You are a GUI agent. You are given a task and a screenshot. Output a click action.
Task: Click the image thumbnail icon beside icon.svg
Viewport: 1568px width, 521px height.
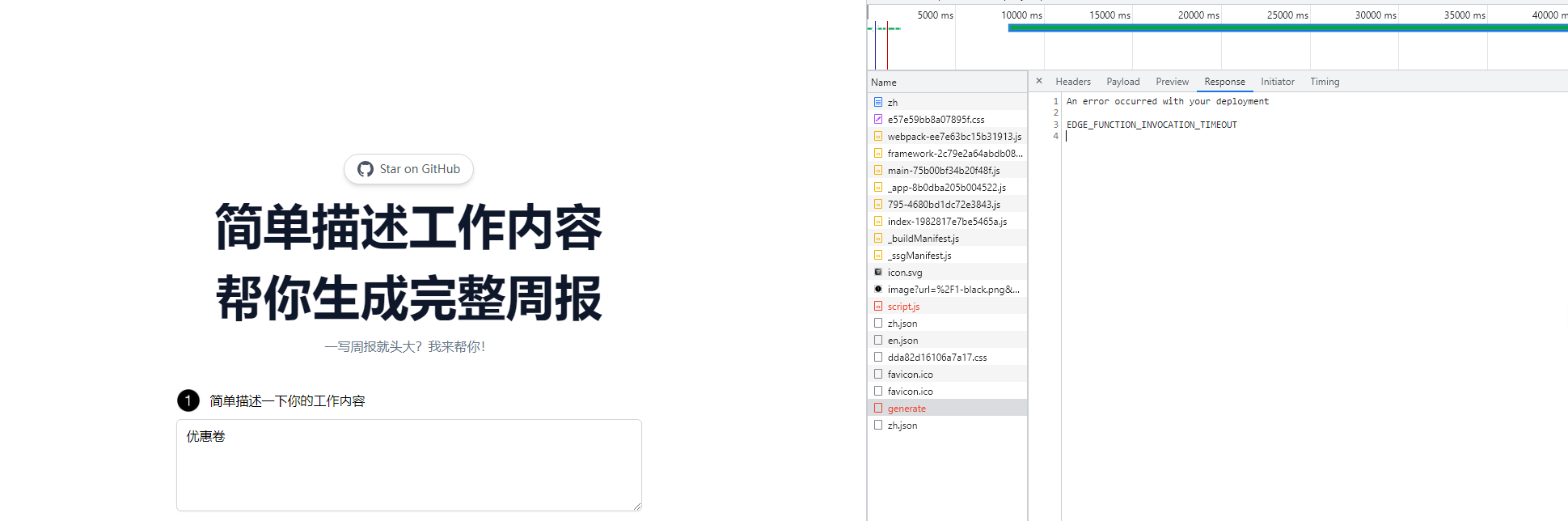coord(878,272)
